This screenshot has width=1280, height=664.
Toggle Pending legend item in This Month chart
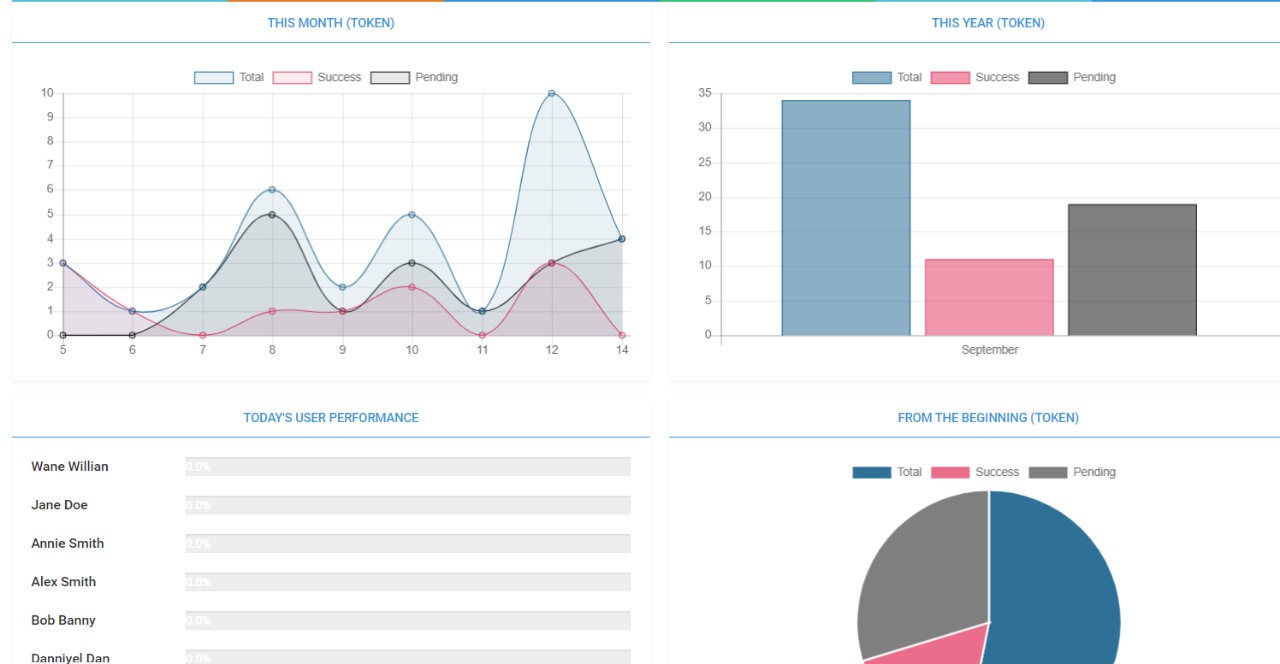pyautogui.click(x=414, y=78)
